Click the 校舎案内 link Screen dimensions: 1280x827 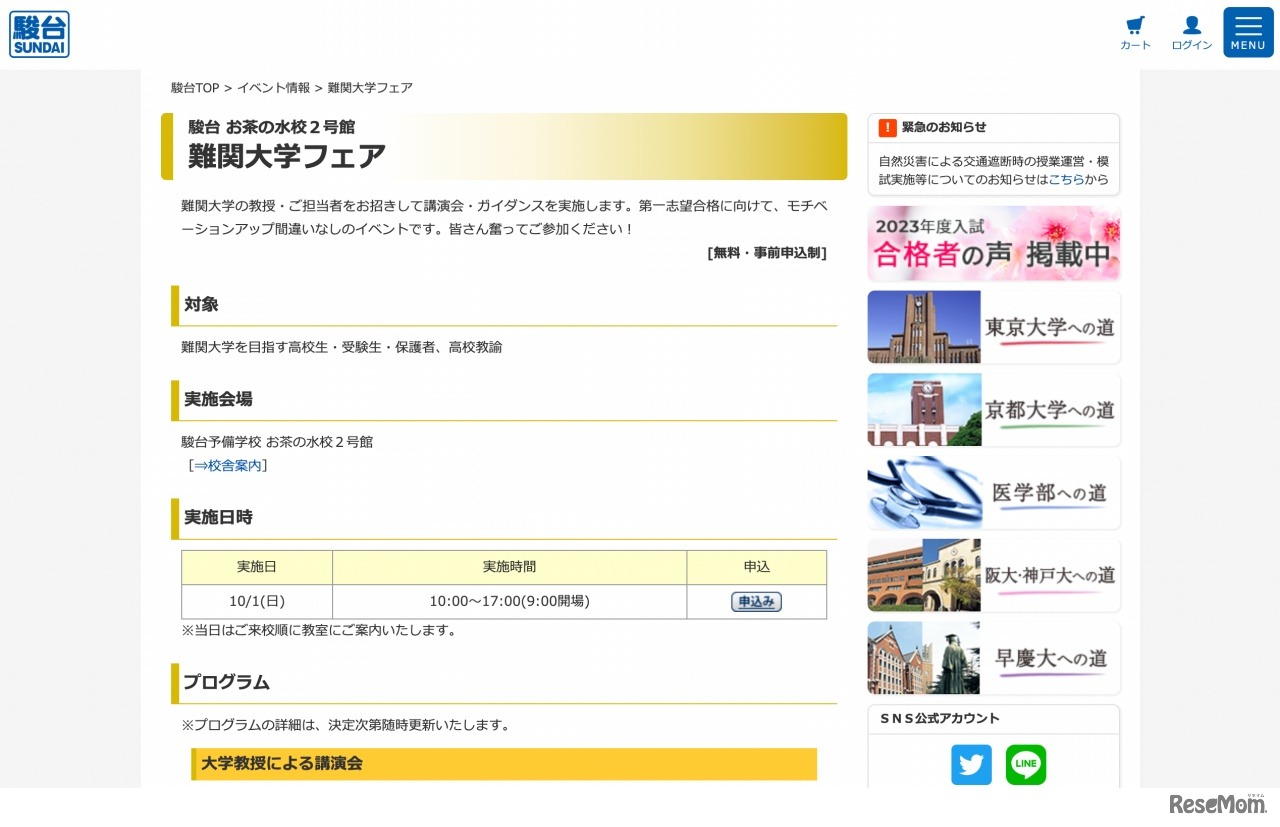point(231,465)
